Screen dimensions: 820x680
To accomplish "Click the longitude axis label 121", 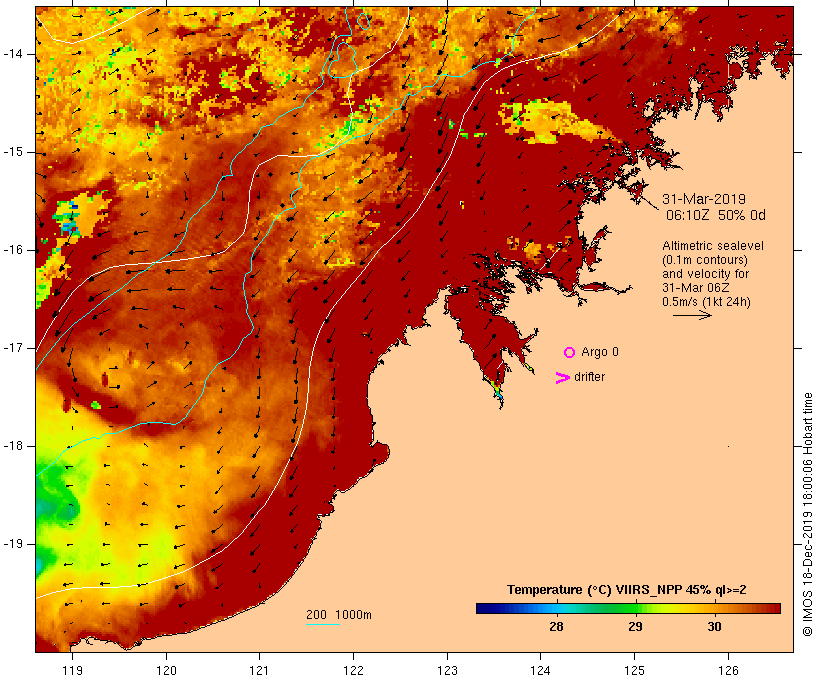I will (259, 670).
